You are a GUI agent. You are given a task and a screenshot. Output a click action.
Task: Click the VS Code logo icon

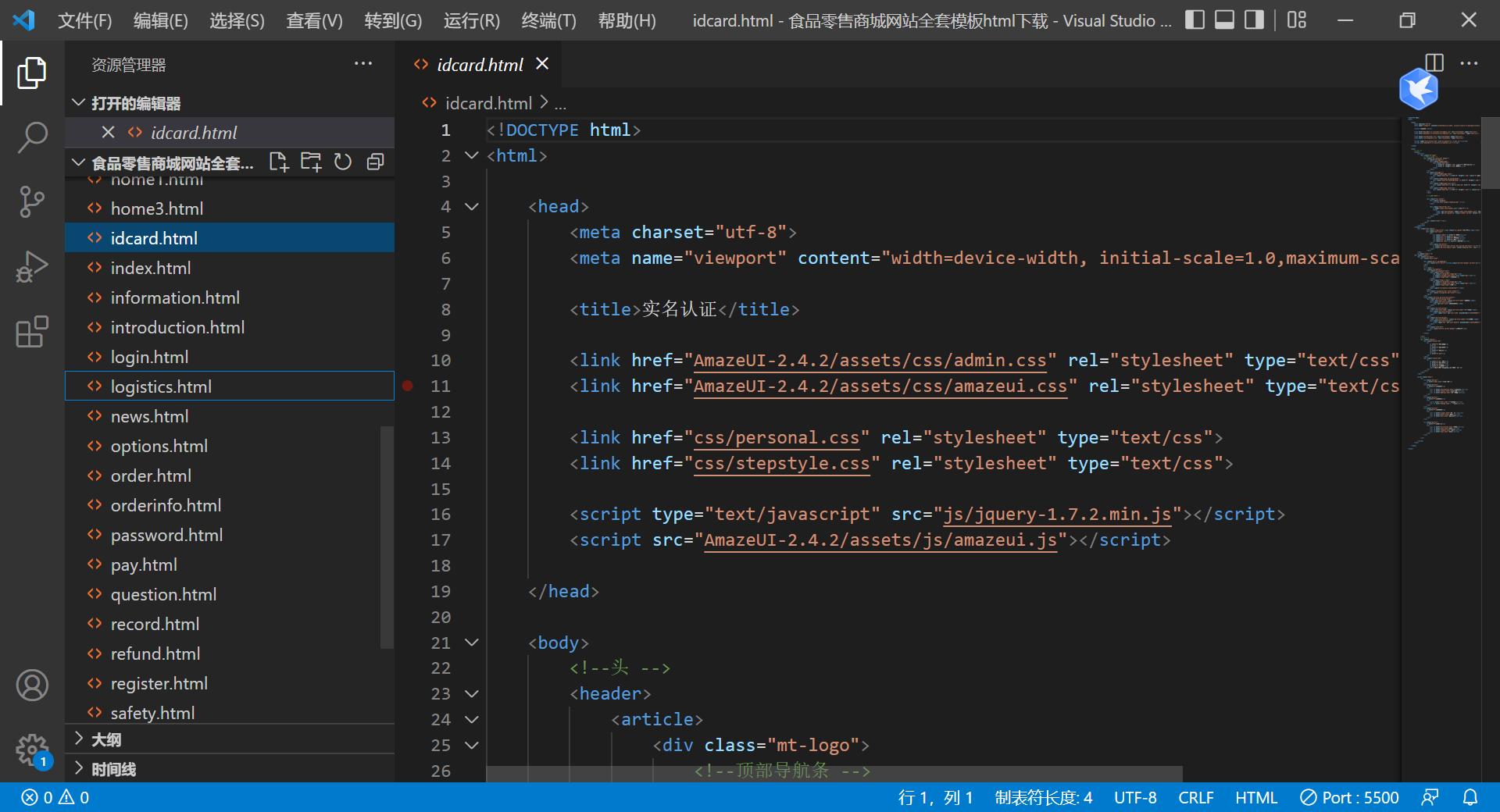point(23,20)
